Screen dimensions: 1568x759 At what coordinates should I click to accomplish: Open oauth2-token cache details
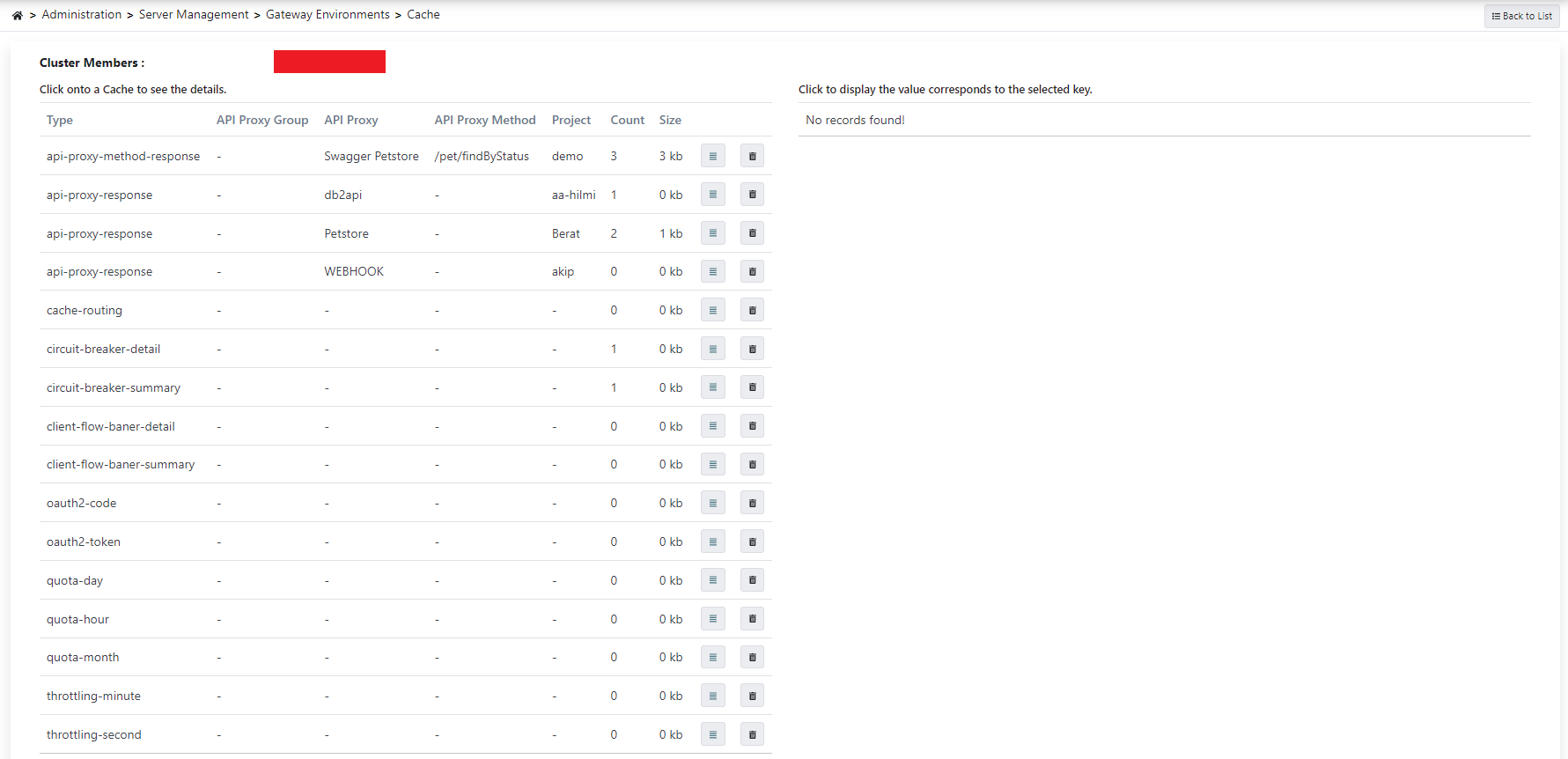pos(712,542)
